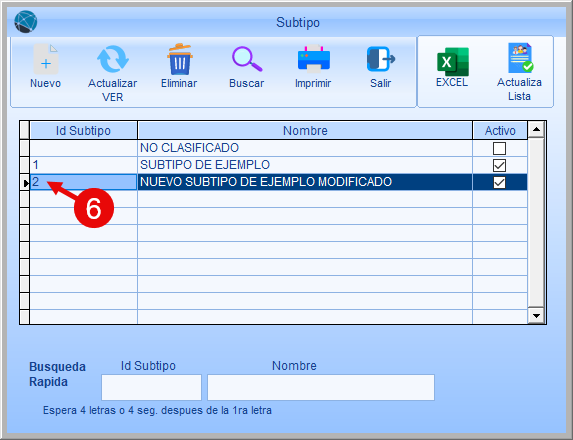Sort by the Nombre column header
Screen dimensions: 573x440
pyautogui.click(x=305, y=130)
